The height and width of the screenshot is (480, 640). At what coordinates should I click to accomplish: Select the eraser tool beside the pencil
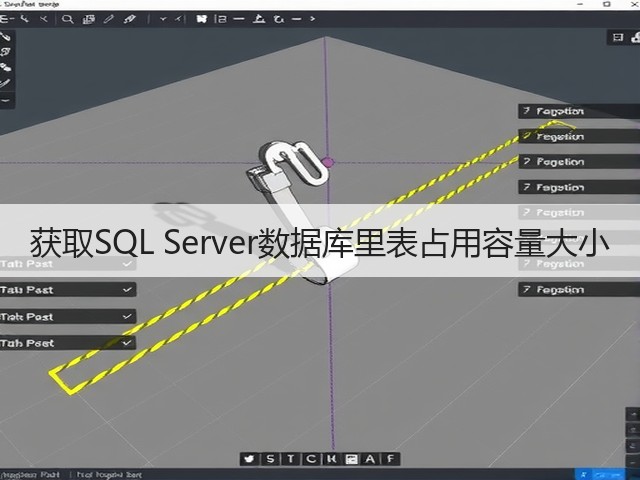[130, 19]
